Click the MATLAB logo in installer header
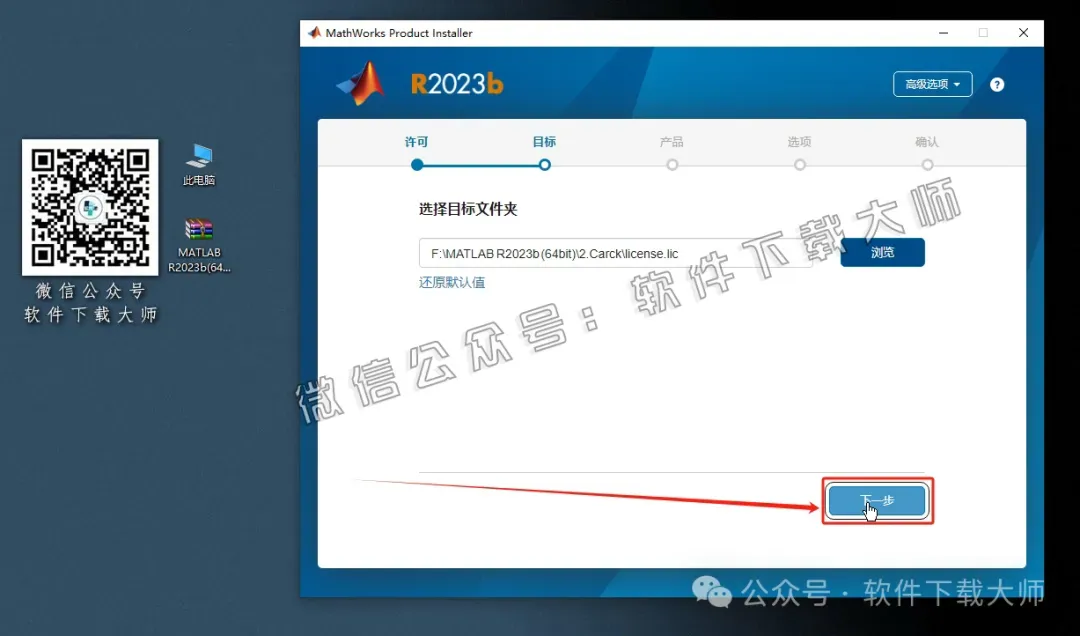1080x636 pixels. 360,83
